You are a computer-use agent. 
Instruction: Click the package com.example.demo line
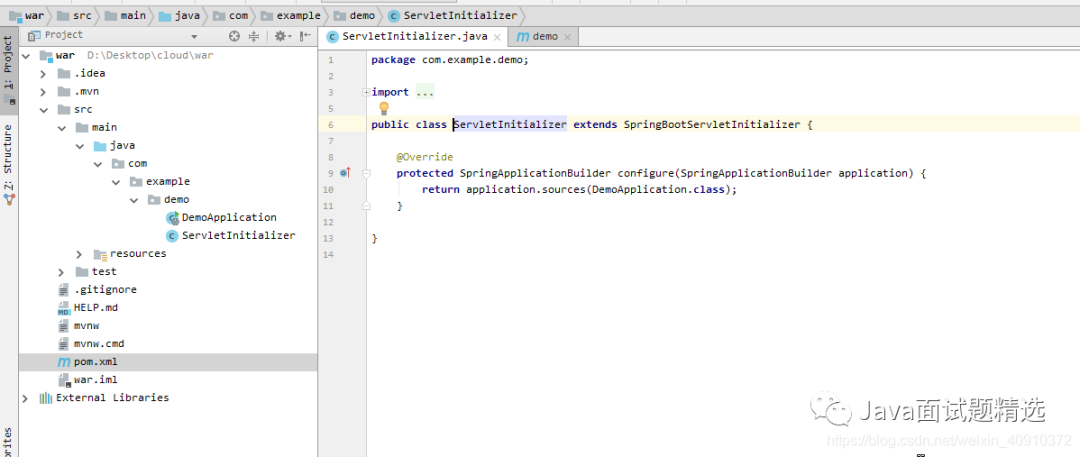[450, 60]
